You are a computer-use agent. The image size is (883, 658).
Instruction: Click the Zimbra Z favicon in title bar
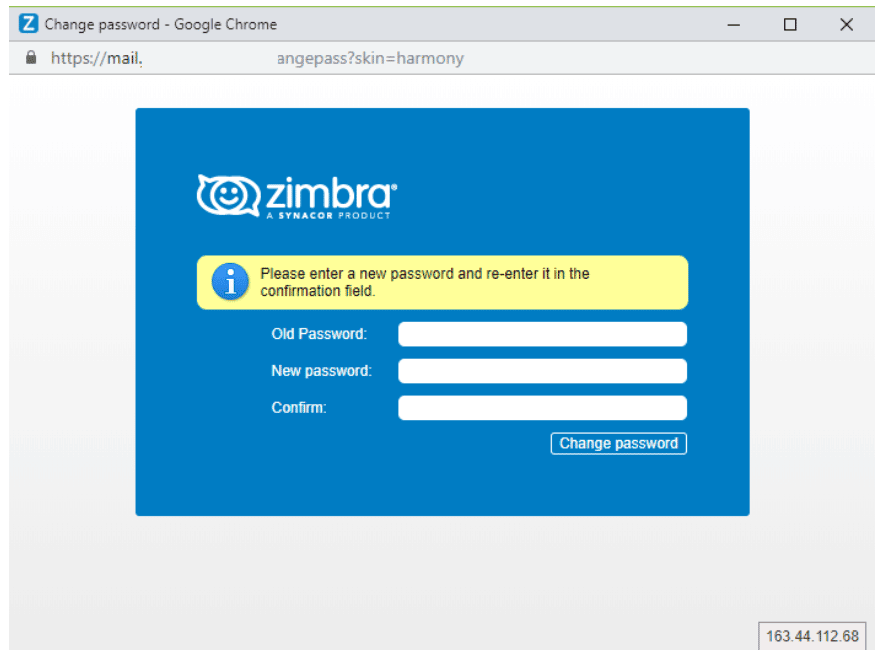(28, 24)
